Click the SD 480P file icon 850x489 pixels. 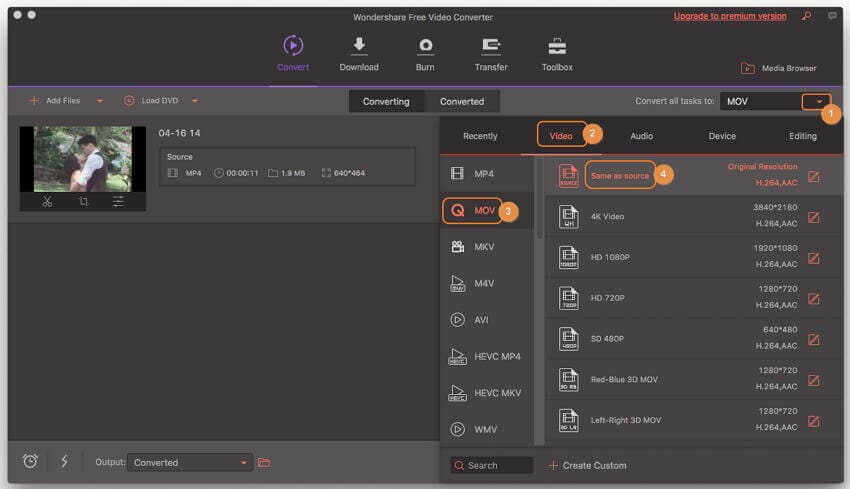pyautogui.click(x=568, y=339)
